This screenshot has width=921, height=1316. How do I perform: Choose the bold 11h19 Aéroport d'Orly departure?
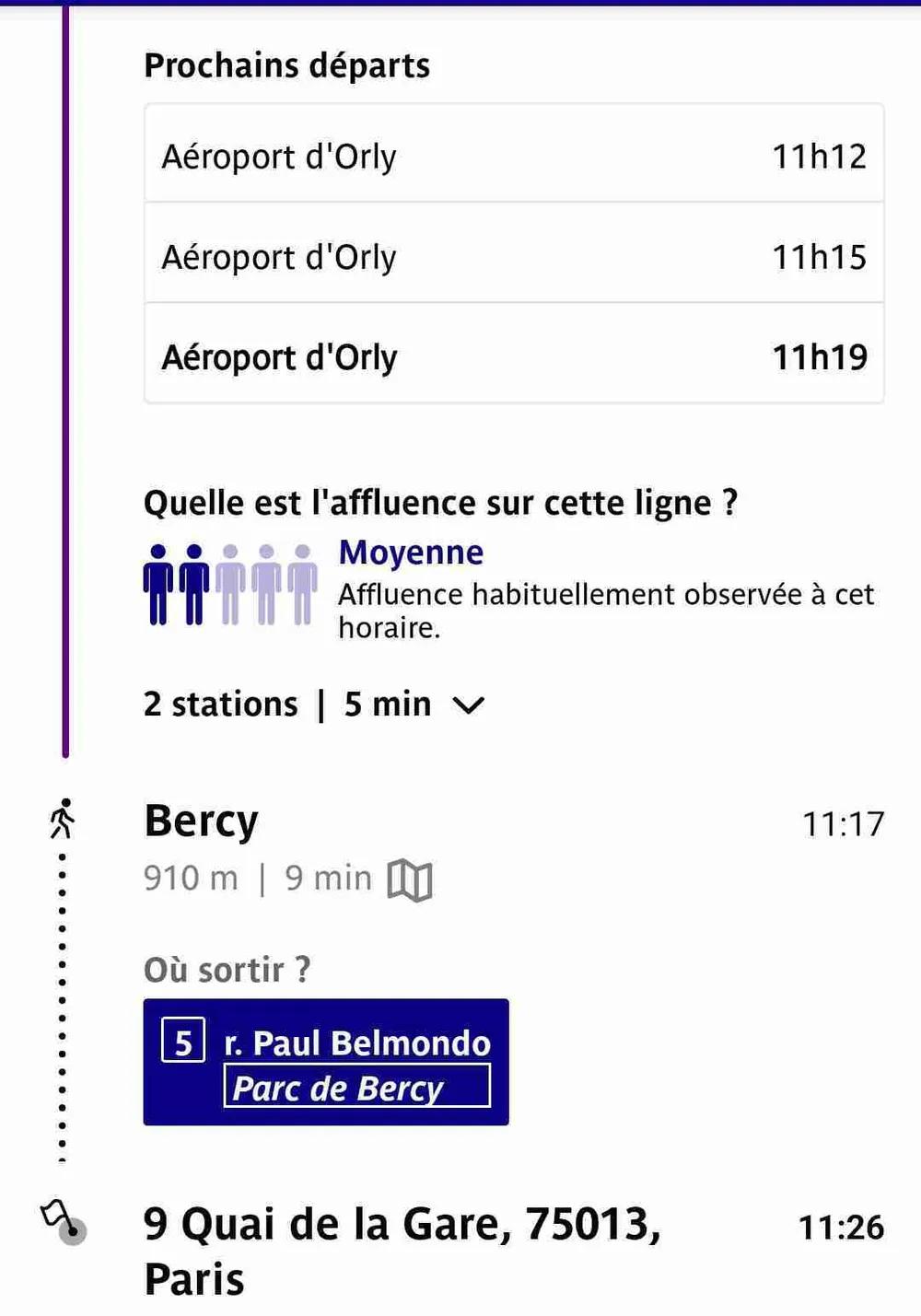point(514,357)
